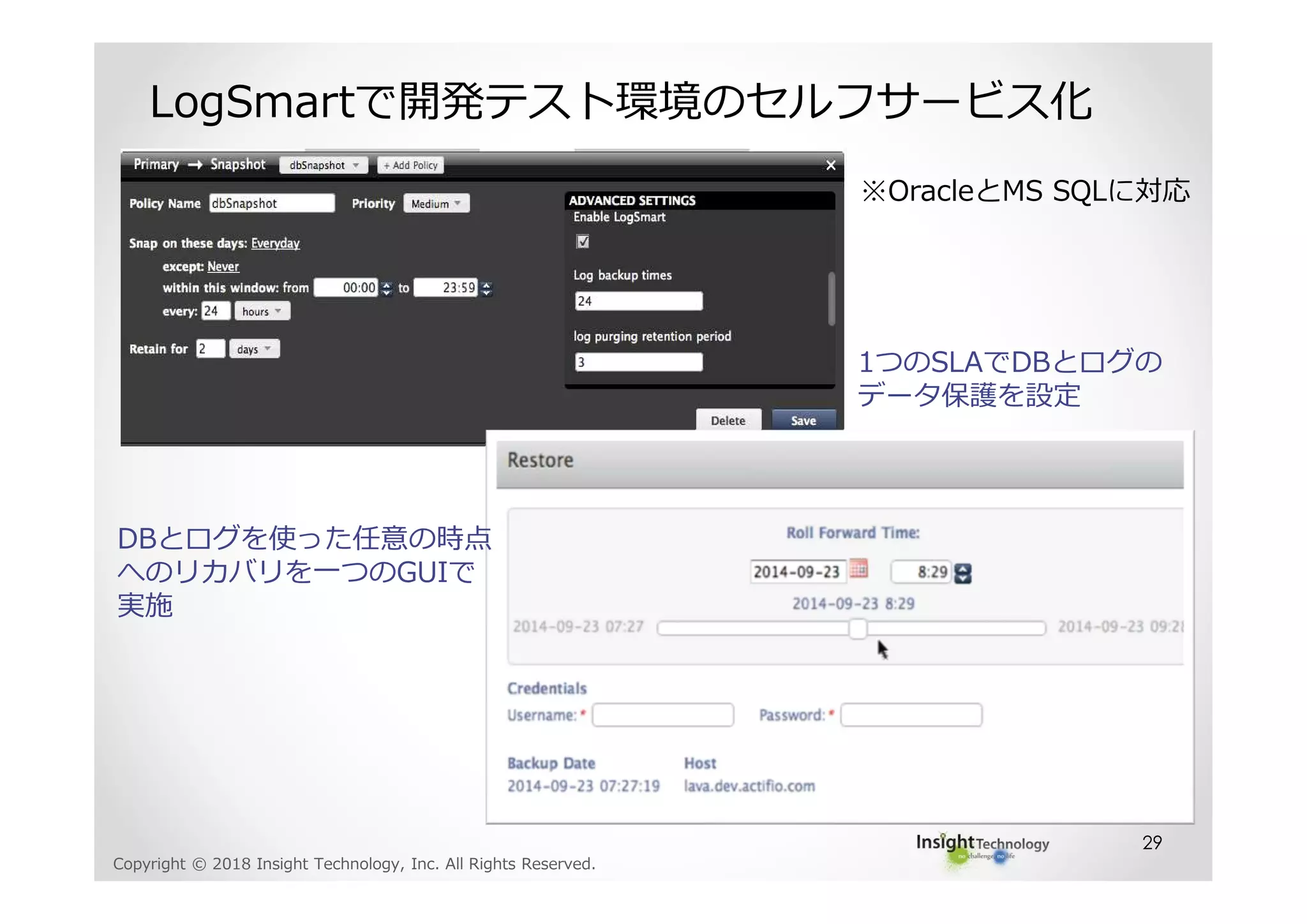Click the backup date 2014-09-23 07:27:19

tap(584, 786)
